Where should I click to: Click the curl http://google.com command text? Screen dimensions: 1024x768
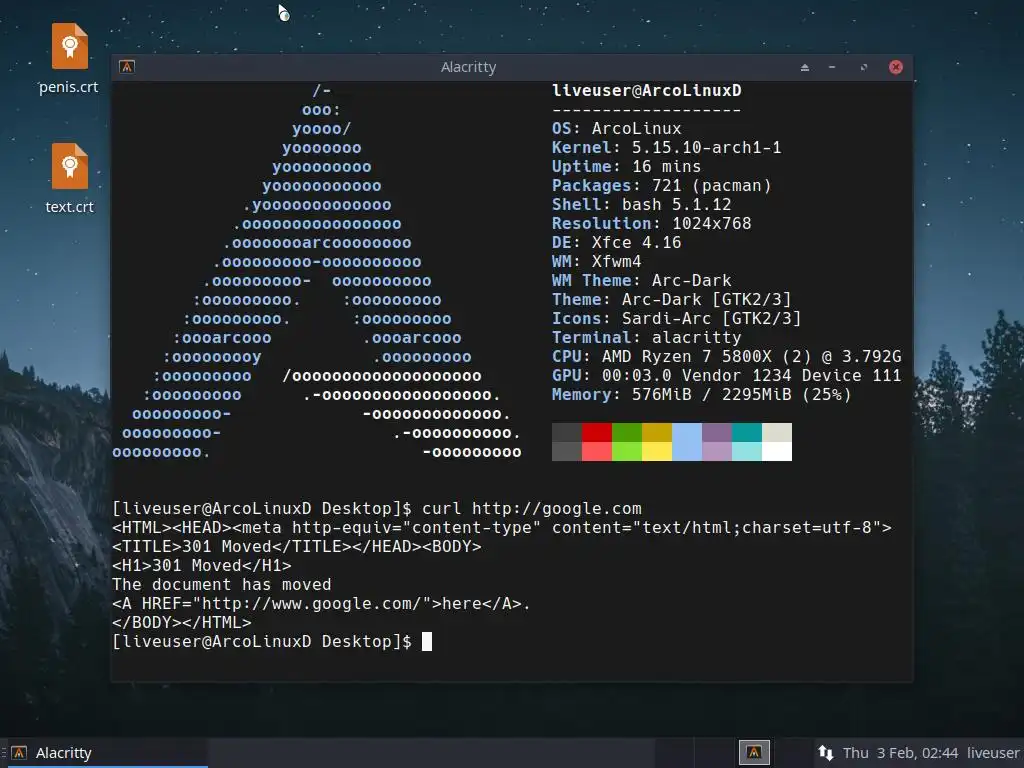click(x=532, y=508)
